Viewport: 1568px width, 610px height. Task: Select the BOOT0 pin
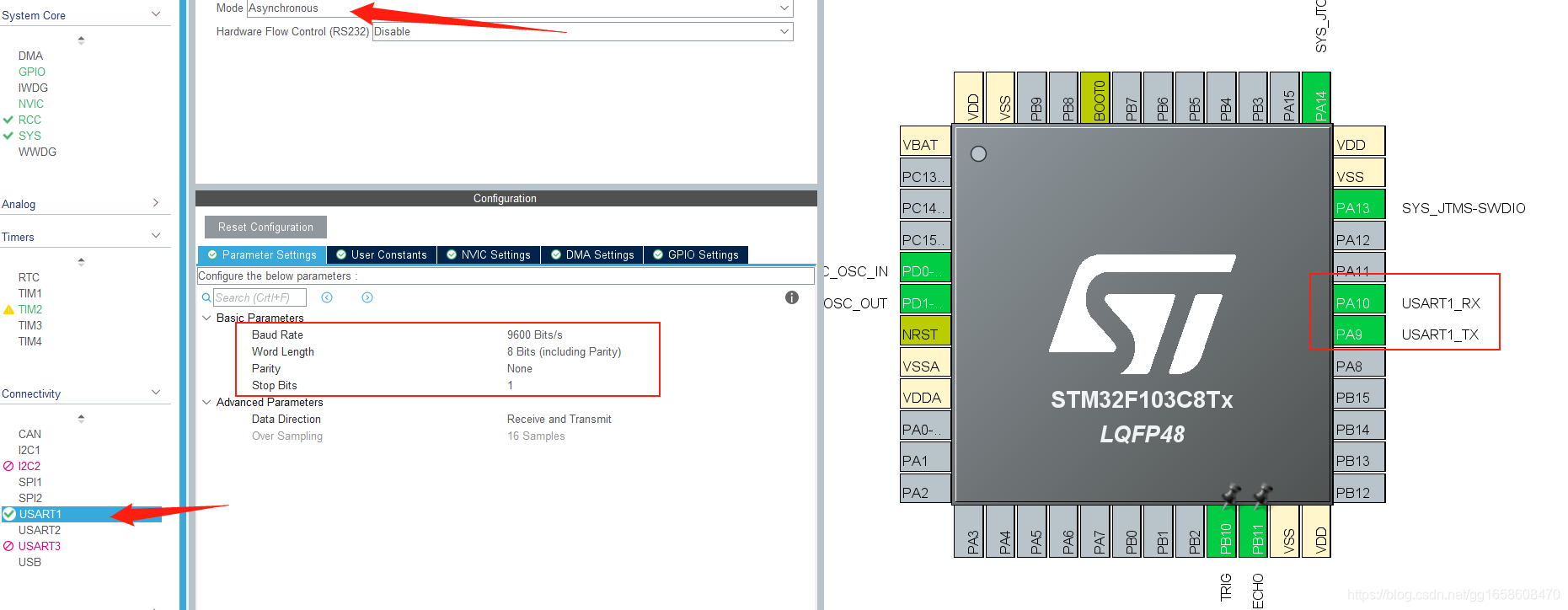(1095, 98)
